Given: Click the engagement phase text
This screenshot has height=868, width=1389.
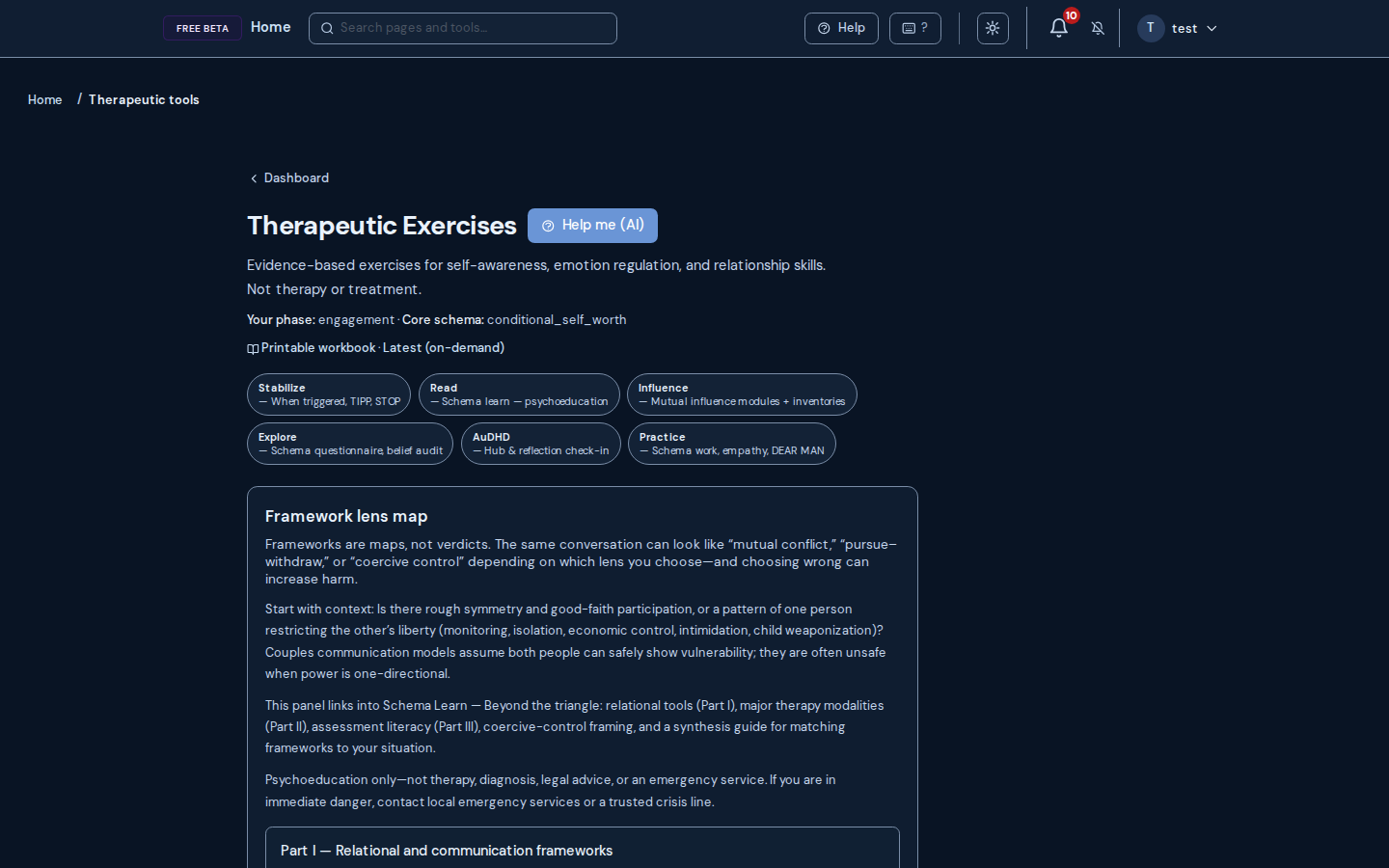Looking at the screenshot, I should [x=356, y=319].
